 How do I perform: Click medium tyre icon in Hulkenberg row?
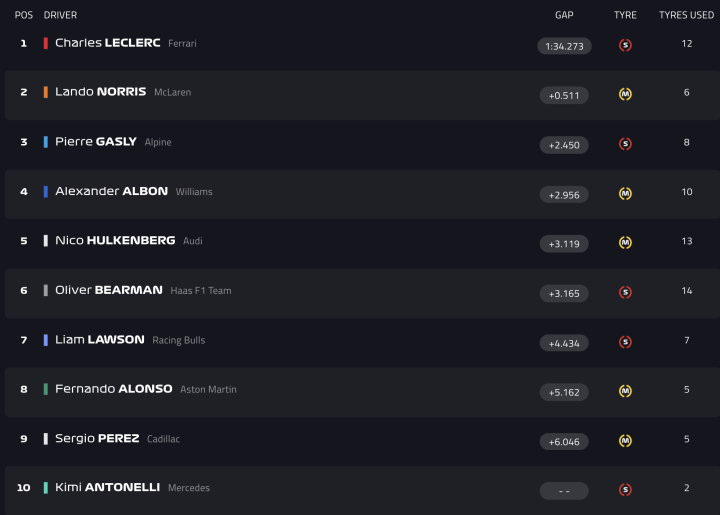pyautogui.click(x=625, y=243)
